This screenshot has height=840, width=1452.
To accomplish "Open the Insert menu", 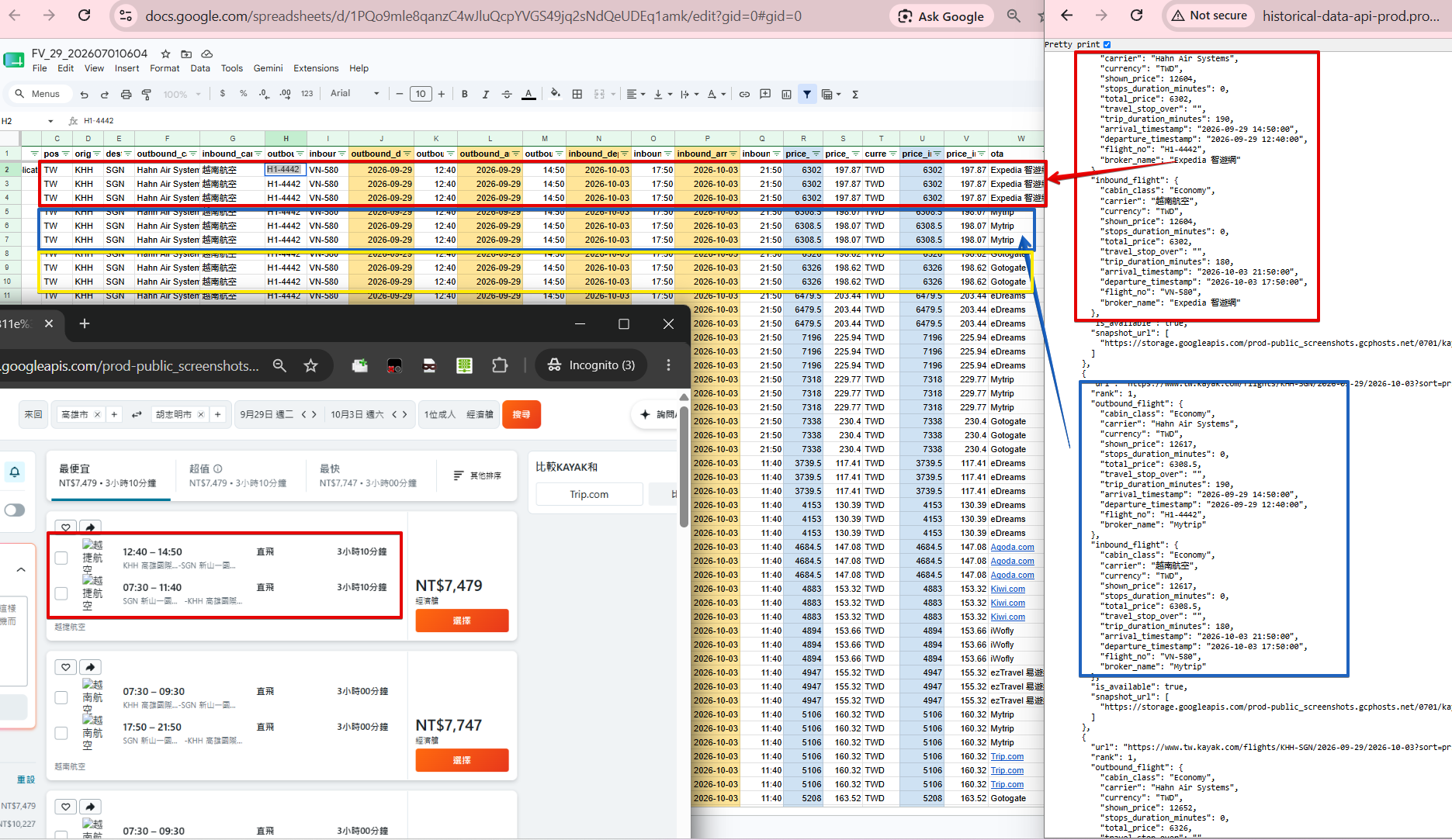I will 126,68.
